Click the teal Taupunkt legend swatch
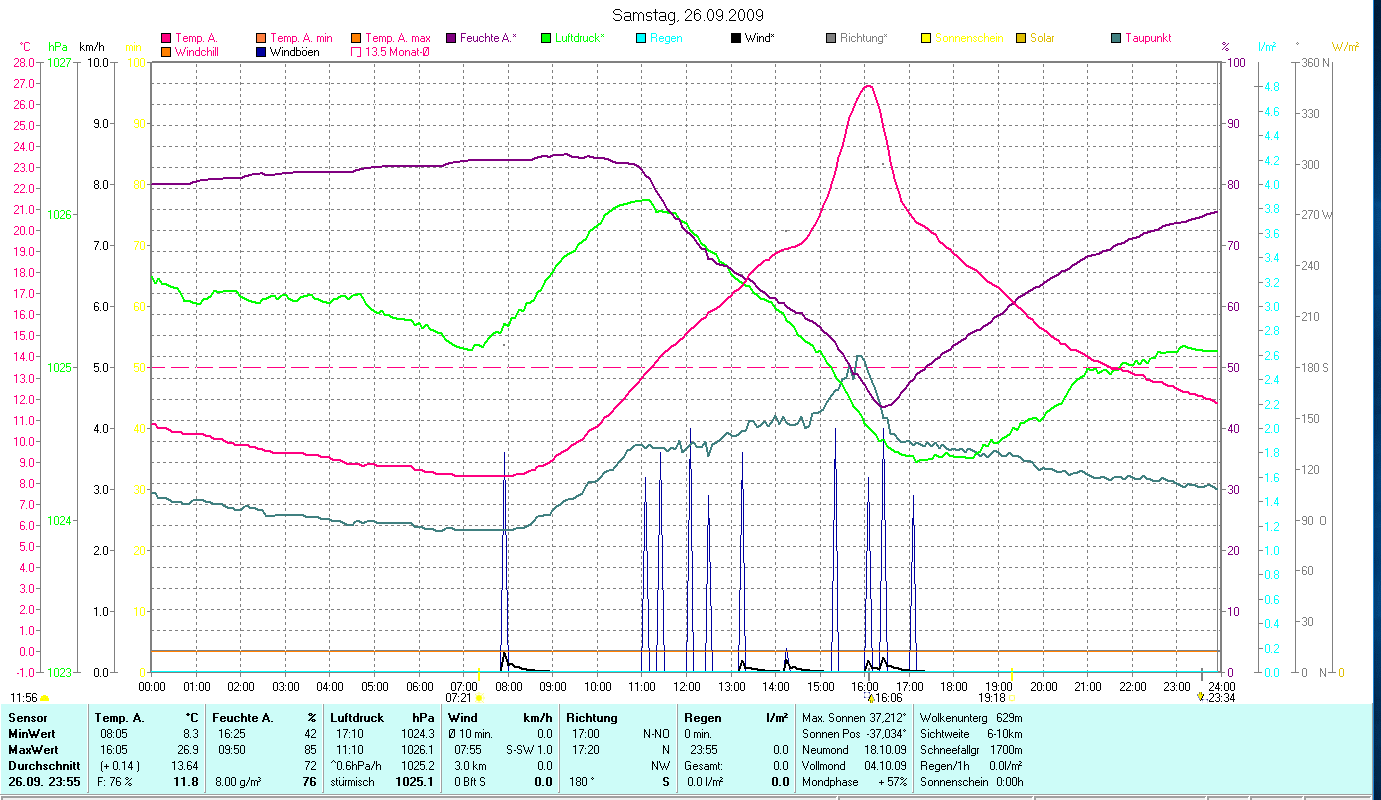The height and width of the screenshot is (800, 1381). pos(1116,38)
